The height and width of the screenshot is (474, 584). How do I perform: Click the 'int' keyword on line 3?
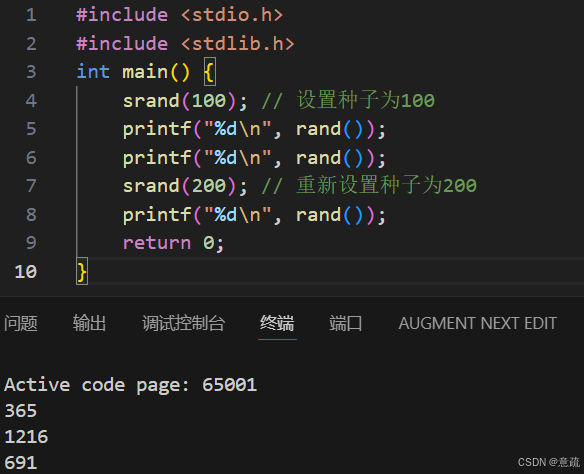pyautogui.click(x=93, y=72)
